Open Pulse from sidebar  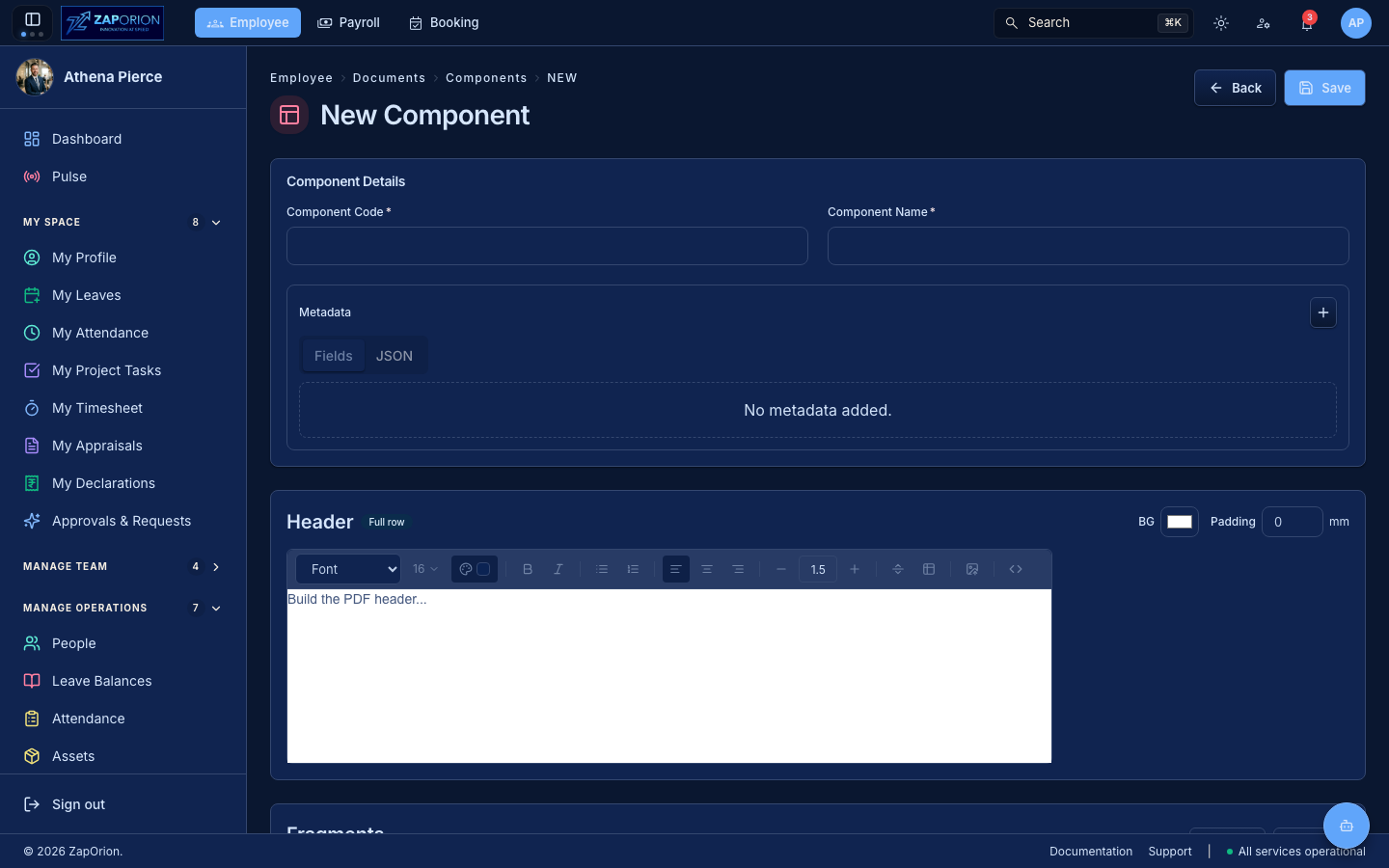pos(123,176)
